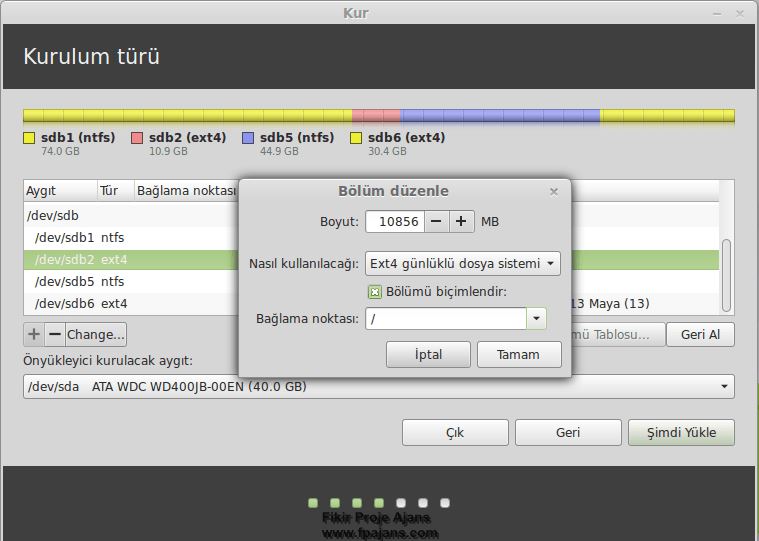Image resolution: width=759 pixels, height=541 pixels.
Task: Click the Çık quit button
Action: 455,432
